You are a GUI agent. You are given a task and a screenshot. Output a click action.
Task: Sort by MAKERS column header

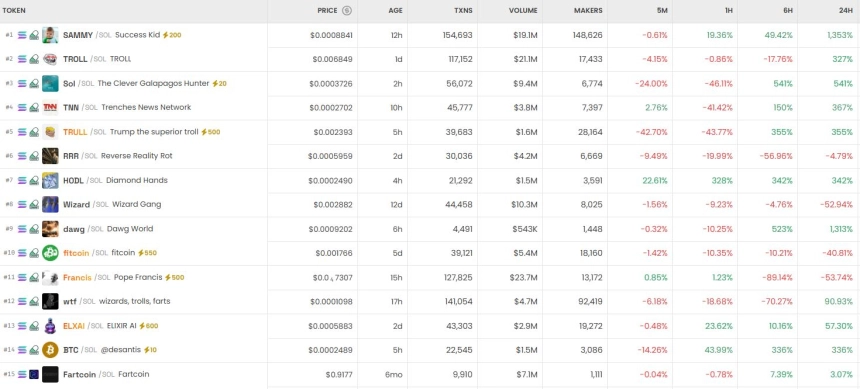[x=588, y=10]
